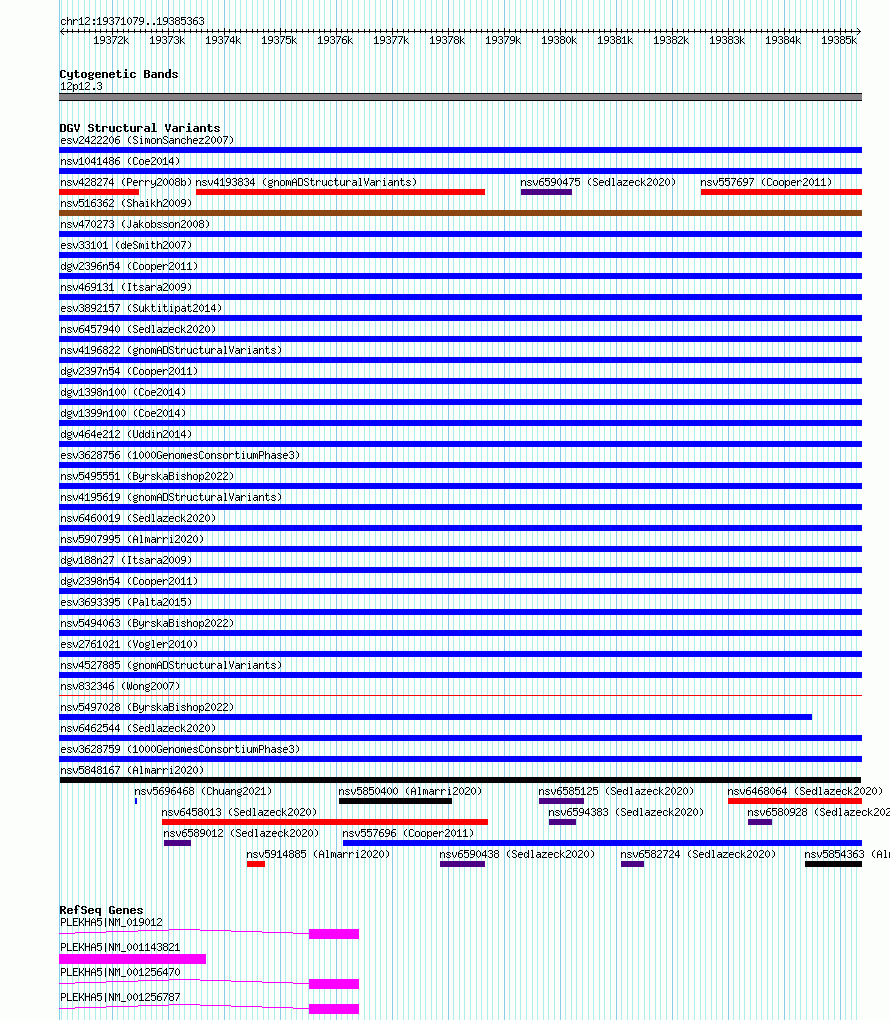This screenshot has width=890, height=1020.
Task: Open the esv2422206 SimonSanchez2007 variant
Action: click(x=147, y=140)
